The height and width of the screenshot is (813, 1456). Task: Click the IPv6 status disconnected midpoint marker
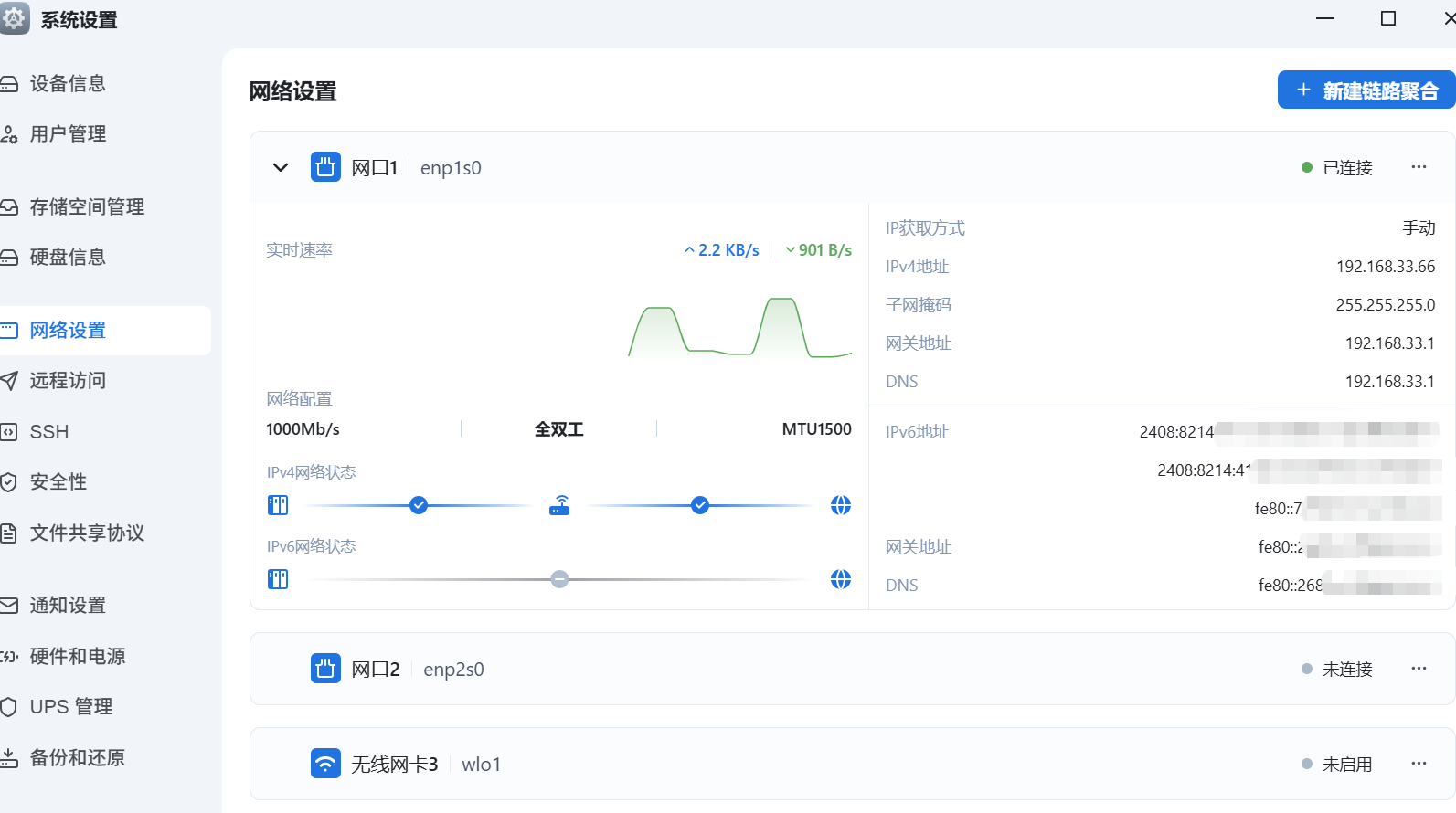559,579
